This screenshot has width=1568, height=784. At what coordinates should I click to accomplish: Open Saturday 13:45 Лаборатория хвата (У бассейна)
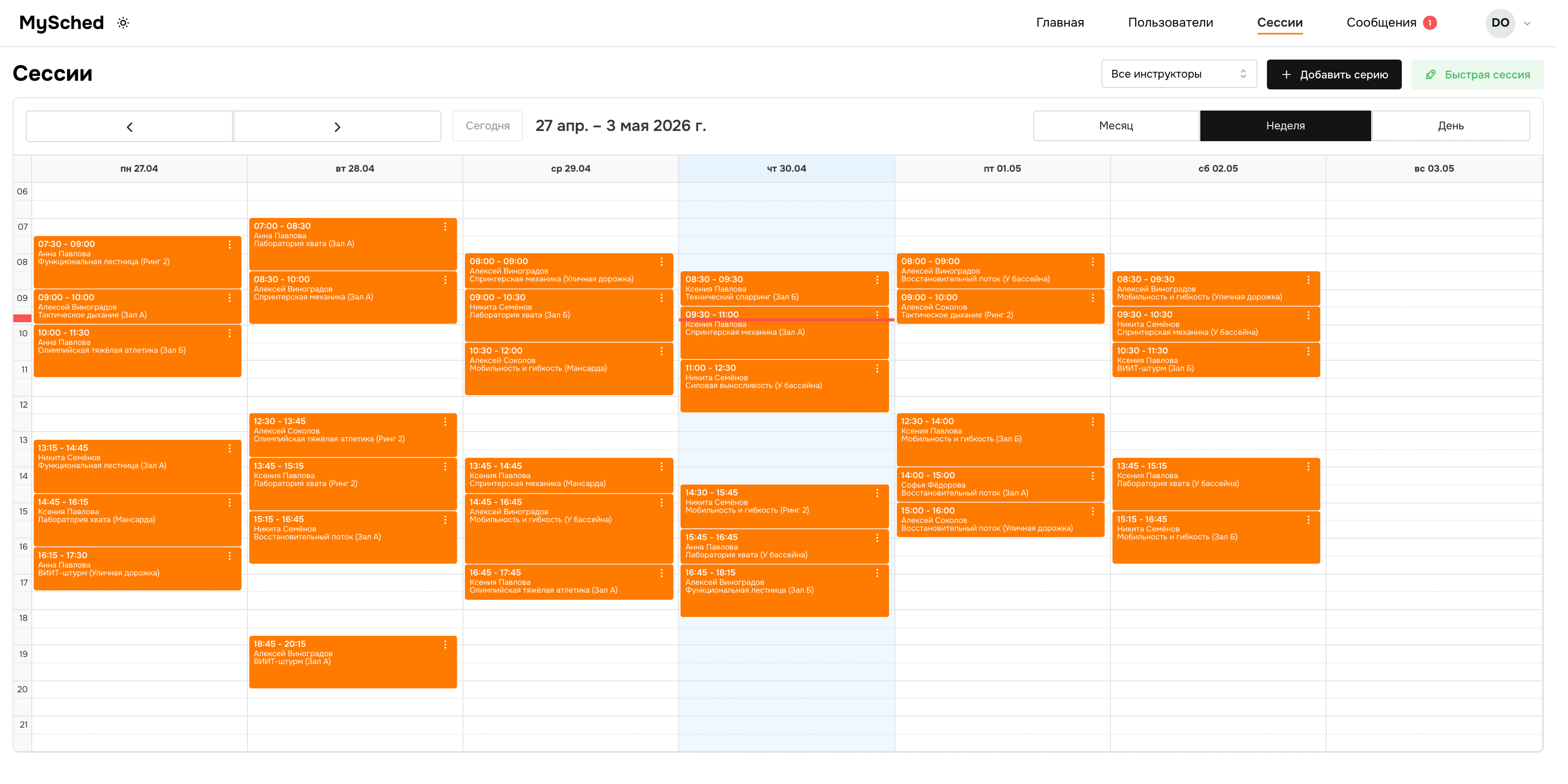[x=1216, y=484]
